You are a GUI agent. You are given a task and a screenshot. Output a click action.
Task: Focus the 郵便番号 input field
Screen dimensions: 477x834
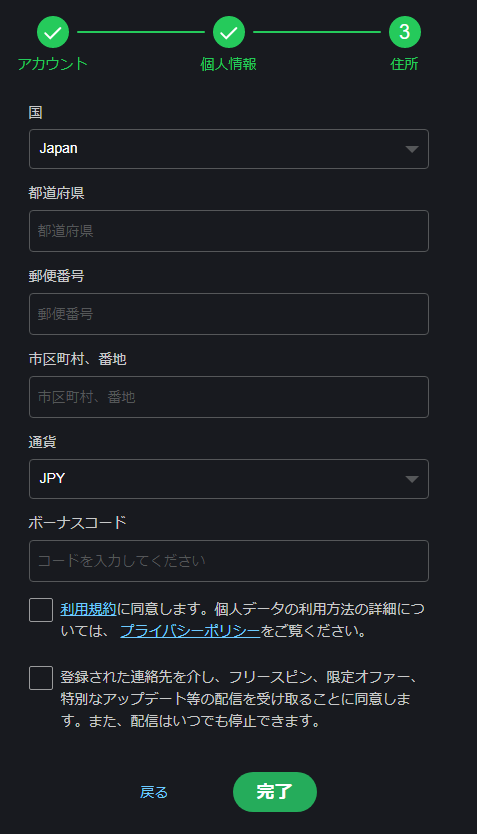pos(229,314)
